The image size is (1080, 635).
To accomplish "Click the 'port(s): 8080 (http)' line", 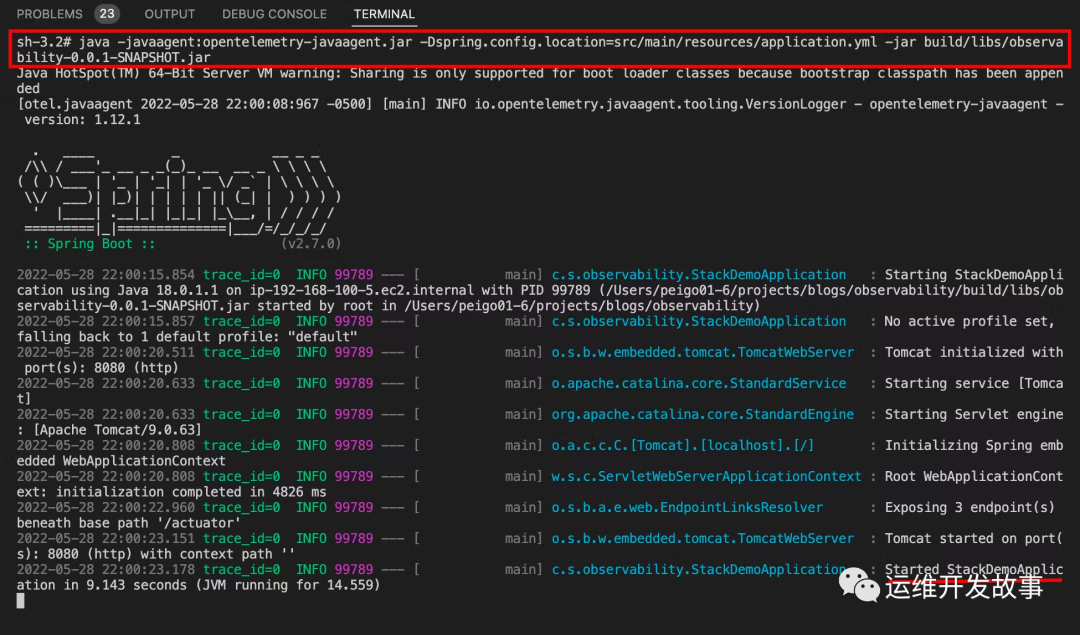I will (101, 368).
